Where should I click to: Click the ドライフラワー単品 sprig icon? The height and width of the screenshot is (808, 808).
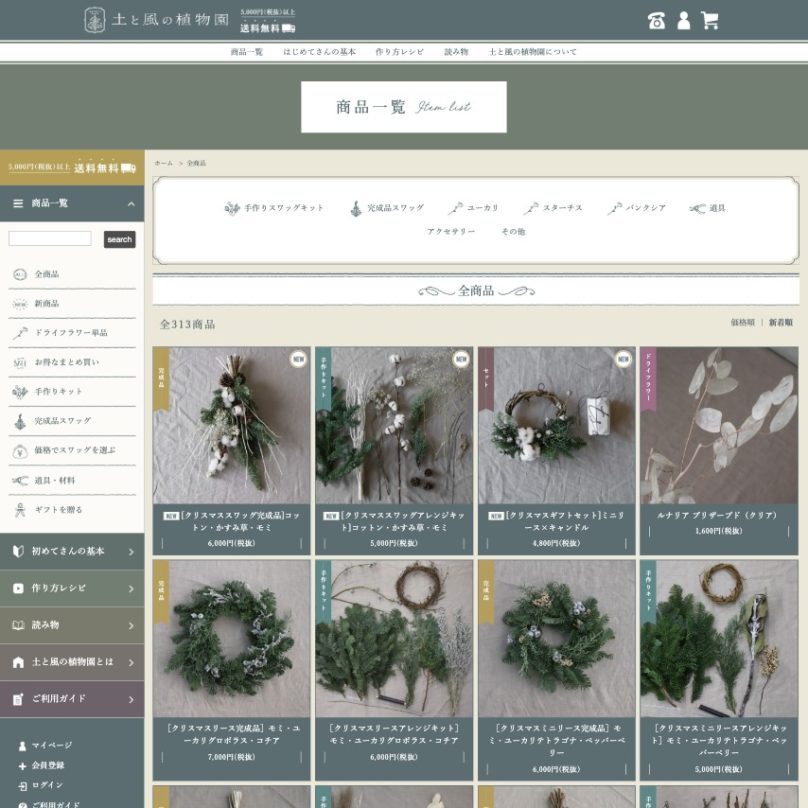click(20, 333)
